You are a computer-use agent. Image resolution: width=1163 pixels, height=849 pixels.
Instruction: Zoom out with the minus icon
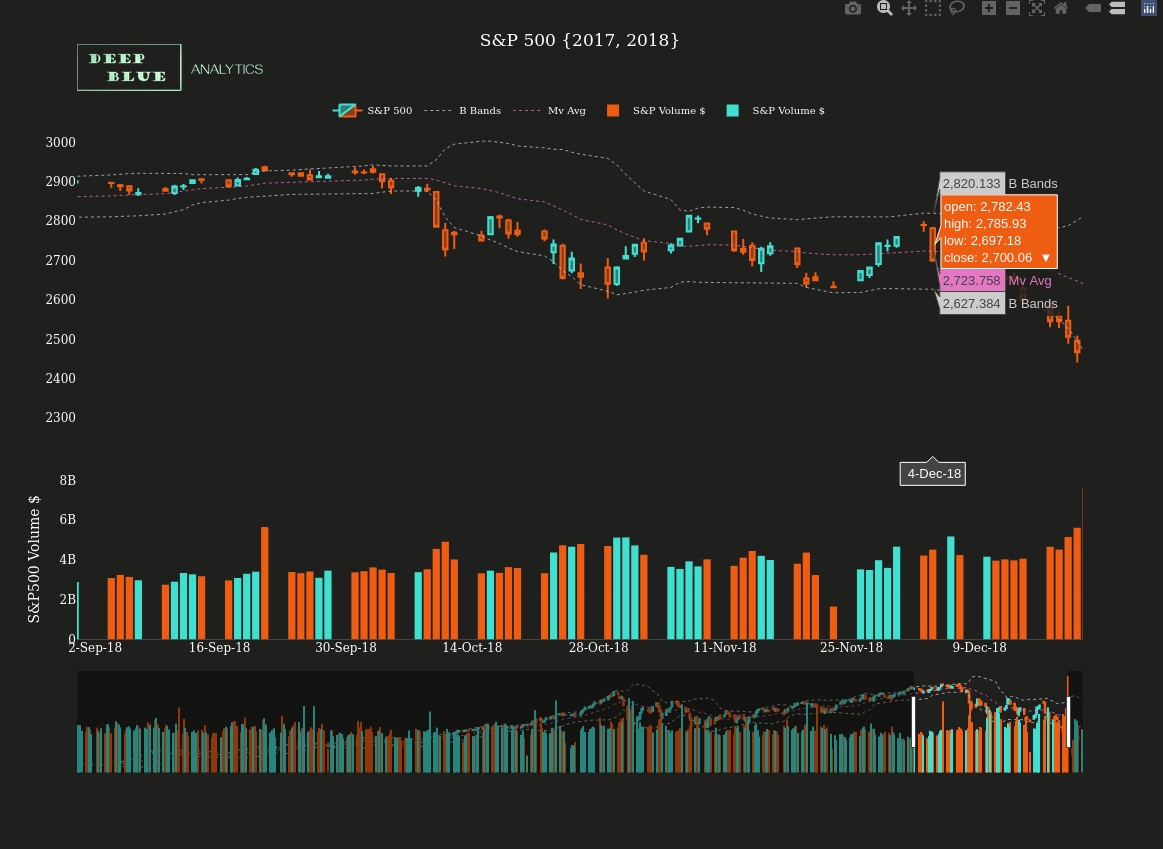coord(1012,8)
